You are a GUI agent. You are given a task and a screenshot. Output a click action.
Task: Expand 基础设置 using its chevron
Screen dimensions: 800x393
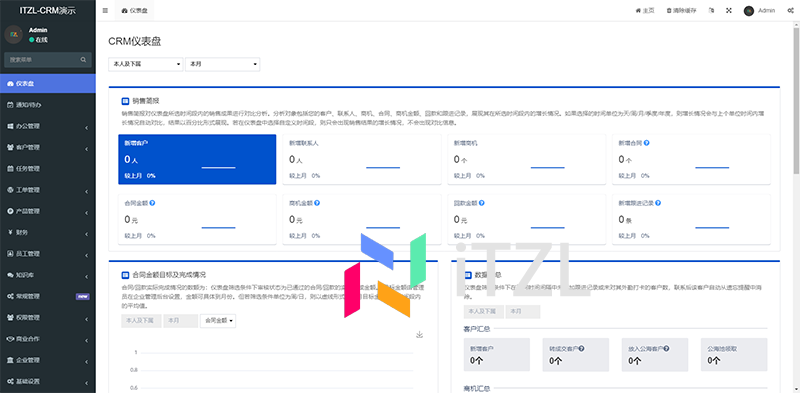87,382
